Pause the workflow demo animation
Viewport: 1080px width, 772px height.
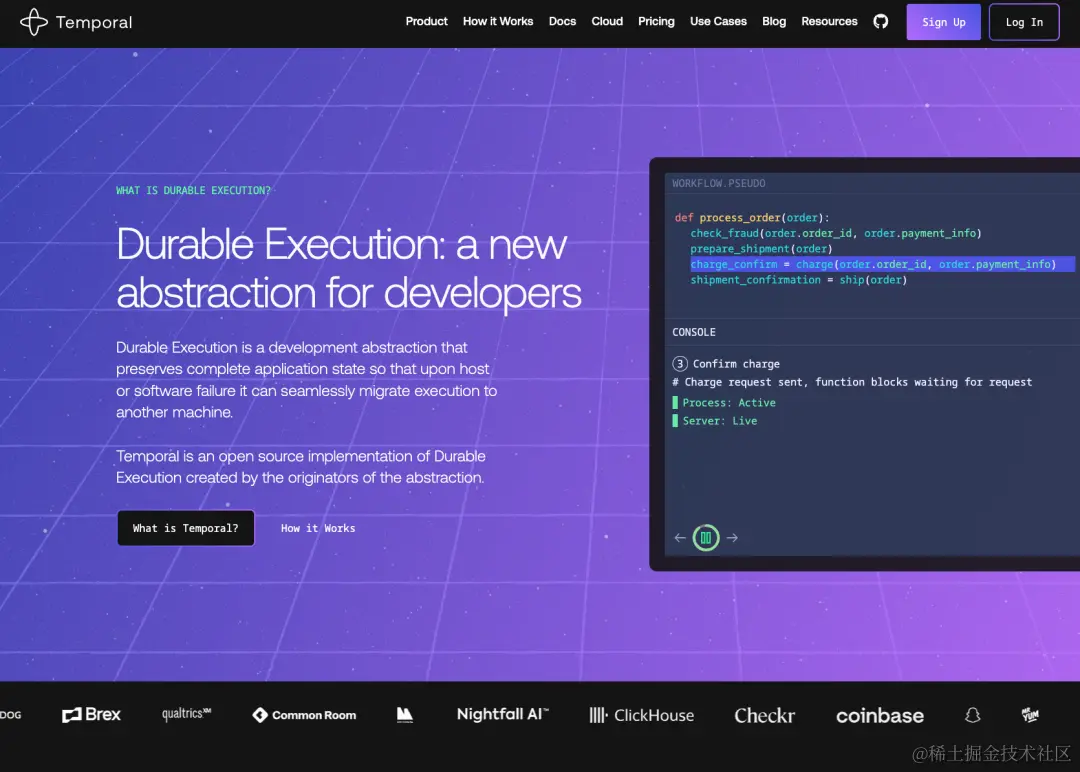705,537
